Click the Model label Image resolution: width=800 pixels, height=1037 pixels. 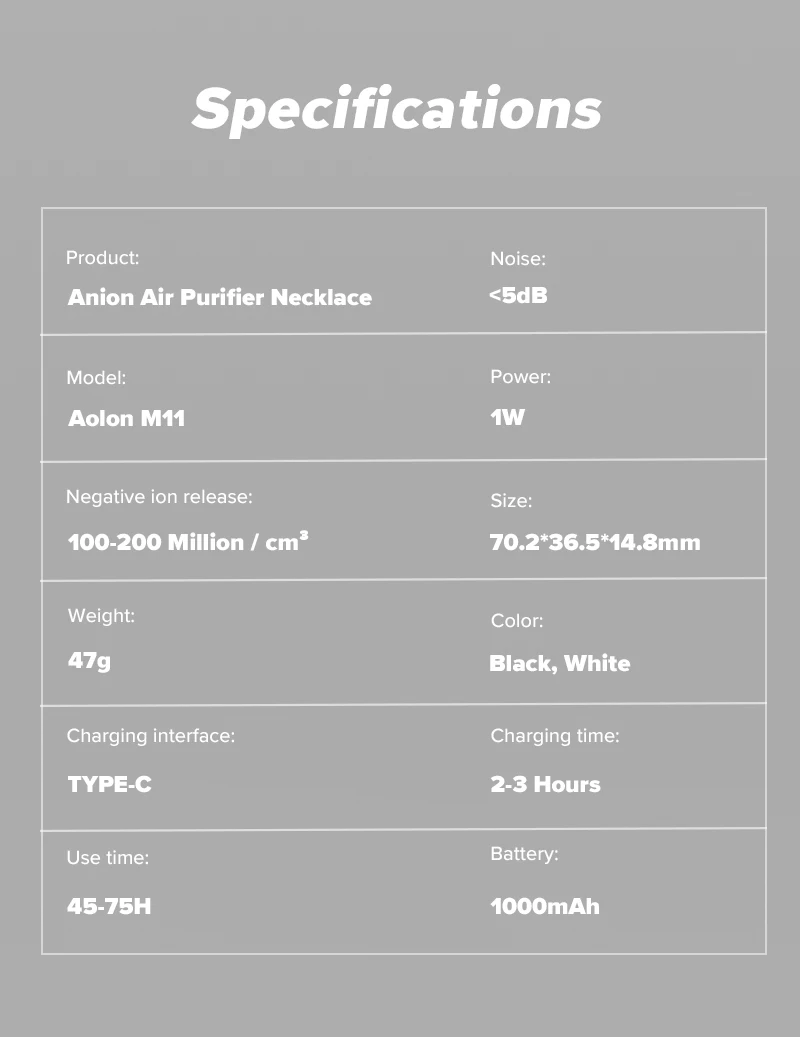coord(96,378)
